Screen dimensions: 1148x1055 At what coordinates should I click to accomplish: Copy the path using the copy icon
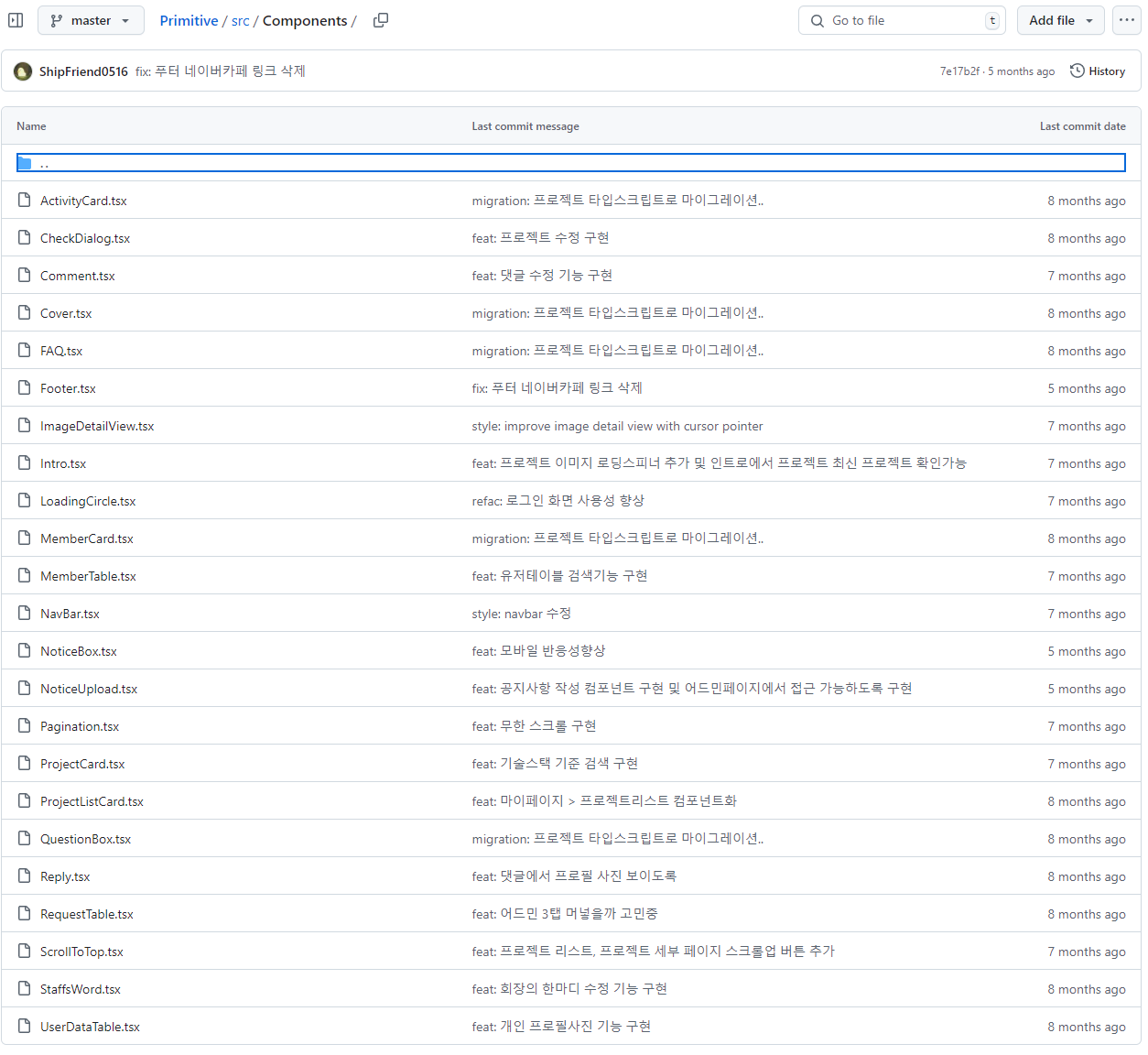(x=381, y=20)
